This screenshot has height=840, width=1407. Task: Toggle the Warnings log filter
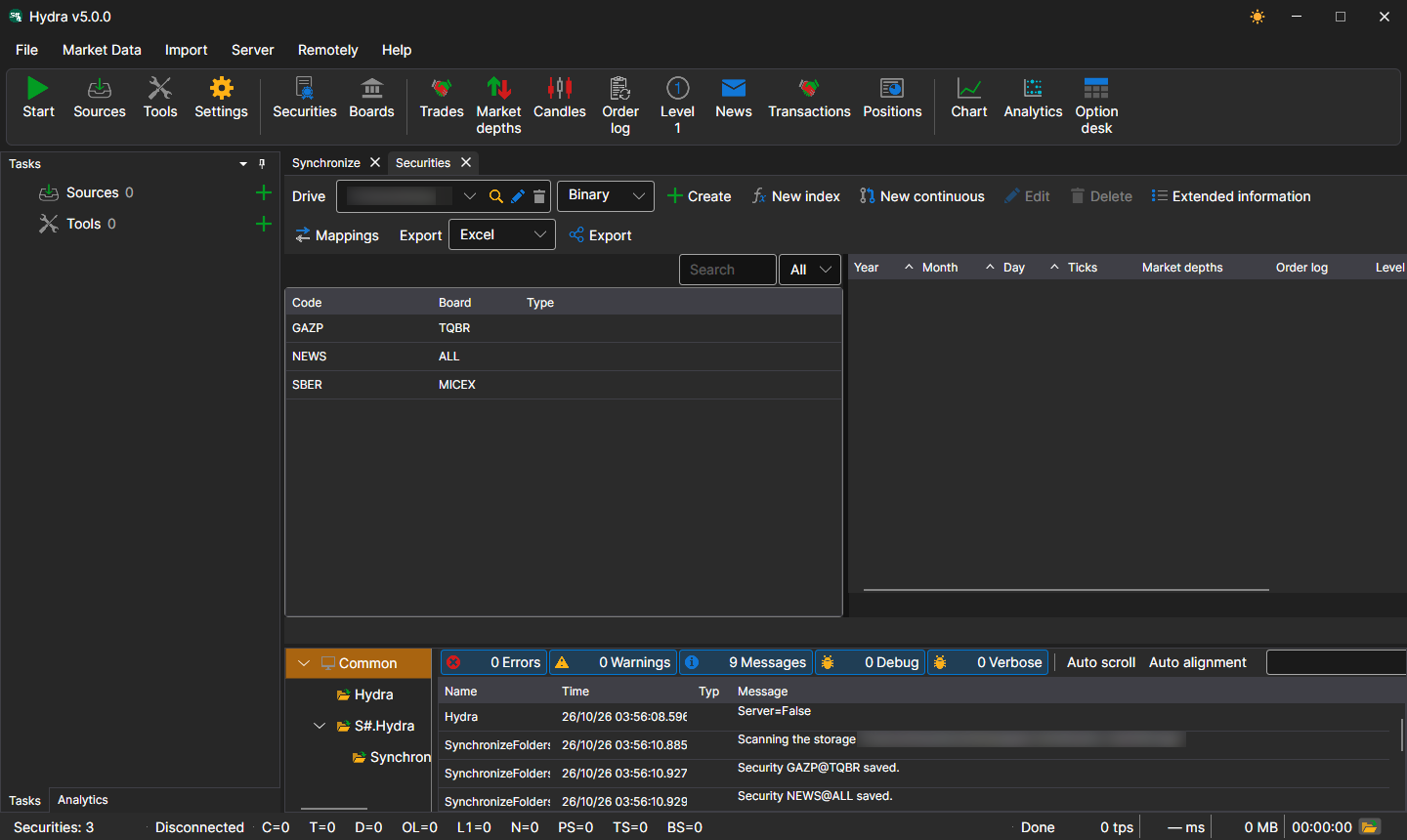614,662
